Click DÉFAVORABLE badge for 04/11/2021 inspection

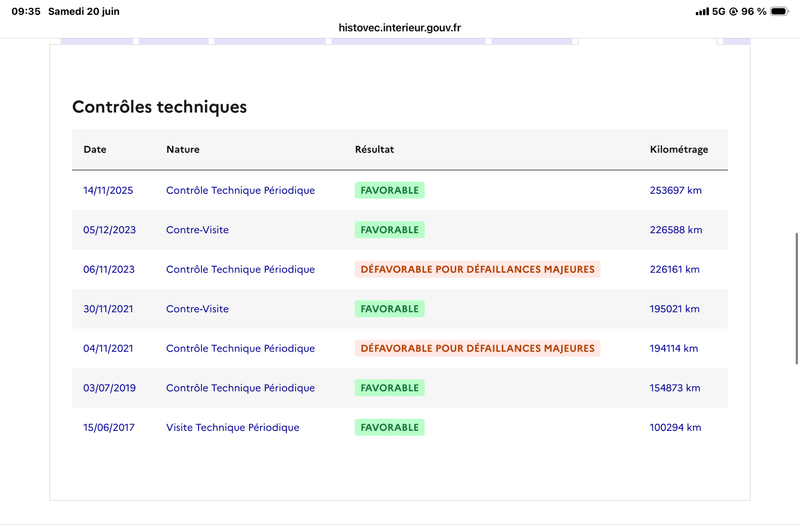point(478,348)
